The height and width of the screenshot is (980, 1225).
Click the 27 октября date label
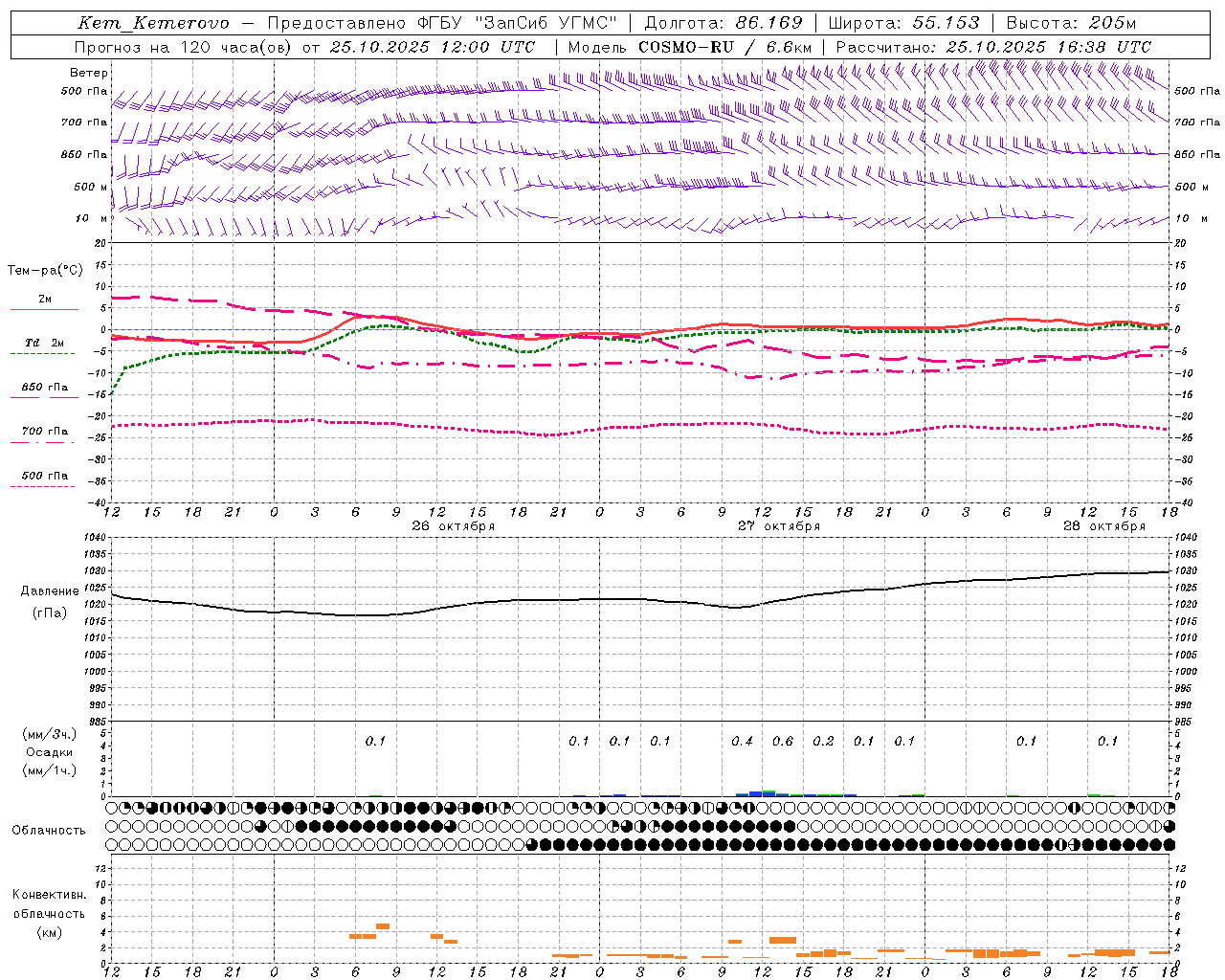click(x=779, y=525)
